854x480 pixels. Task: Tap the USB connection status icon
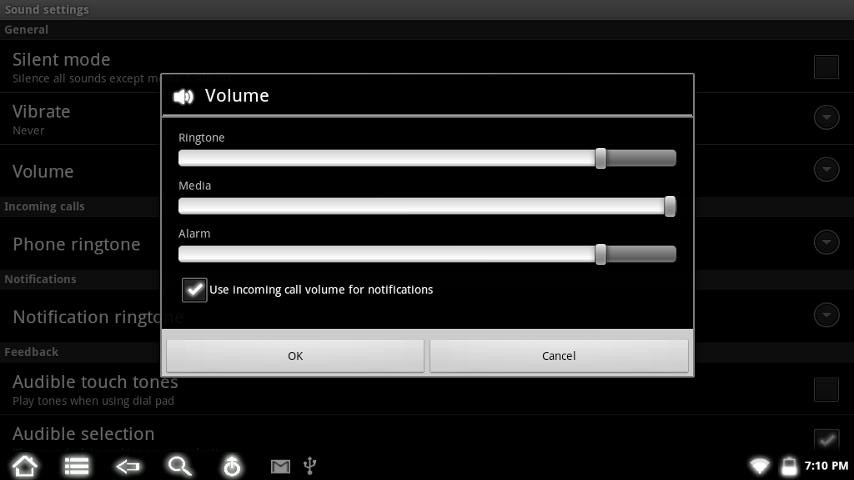pyautogui.click(x=309, y=466)
